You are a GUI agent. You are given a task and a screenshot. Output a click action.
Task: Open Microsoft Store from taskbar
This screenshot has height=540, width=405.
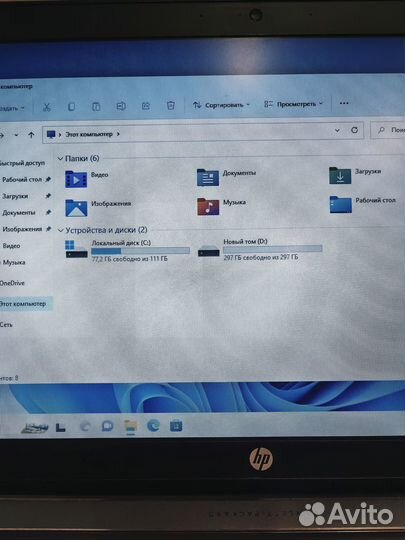(x=176, y=426)
